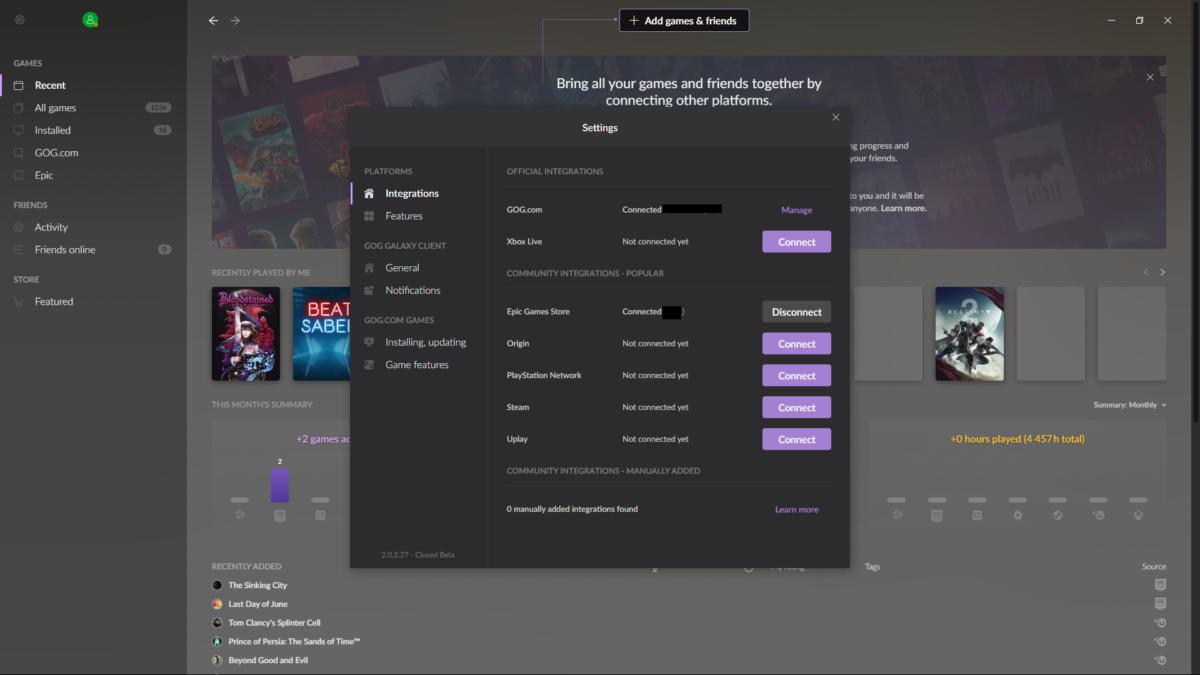Go back with the left arrow

tap(213, 20)
